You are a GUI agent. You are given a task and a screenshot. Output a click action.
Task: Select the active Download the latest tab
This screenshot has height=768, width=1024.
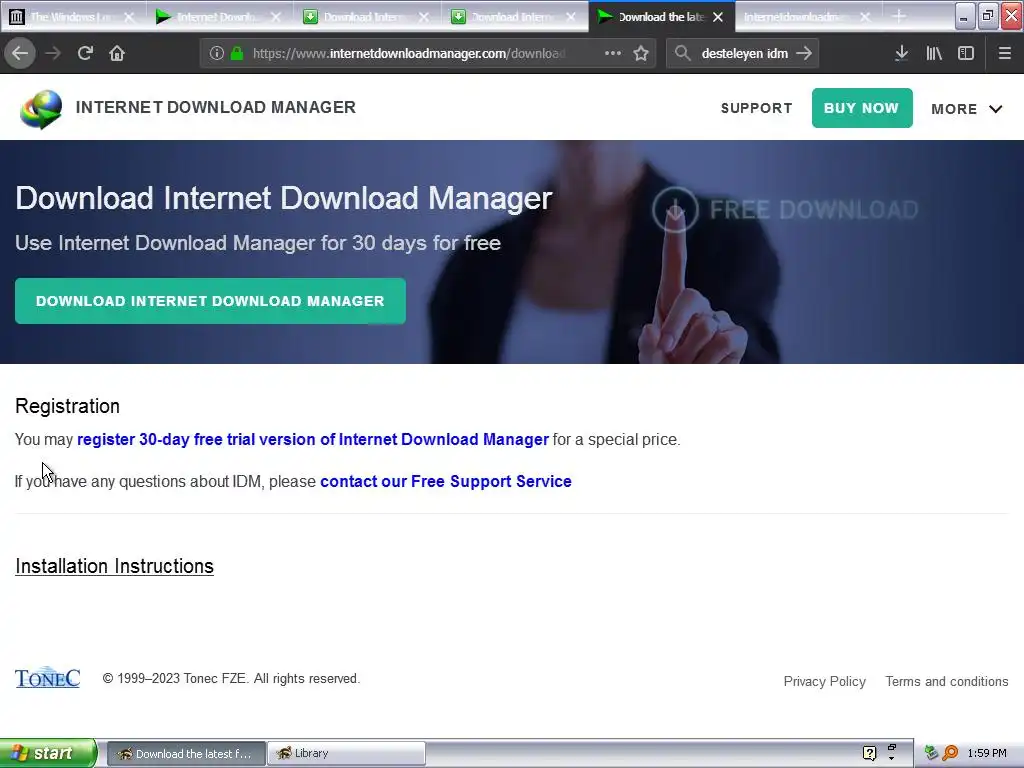click(661, 17)
